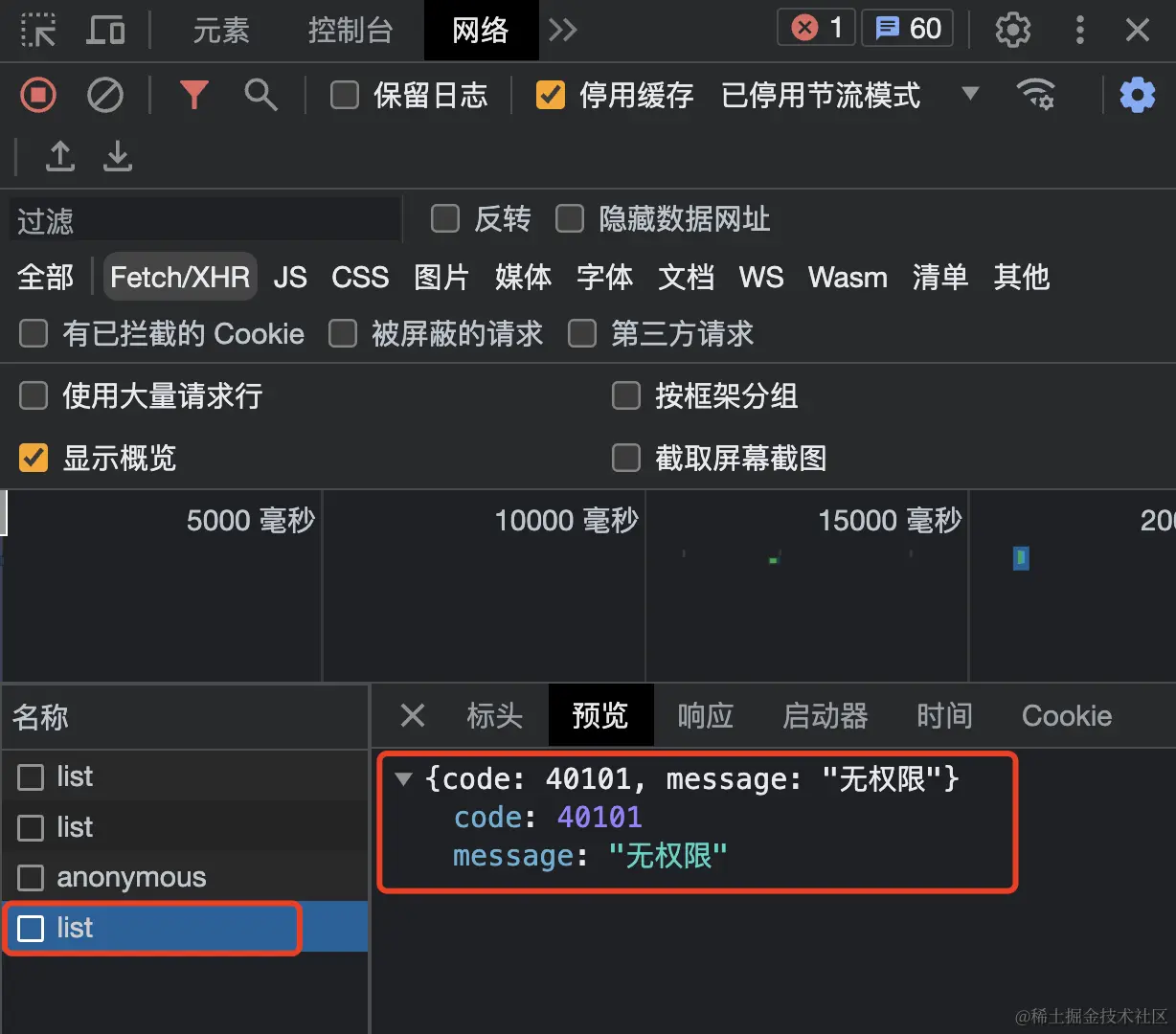The image size is (1176, 1034).
Task: Open the 60 messages issues badge
Action: click(908, 29)
